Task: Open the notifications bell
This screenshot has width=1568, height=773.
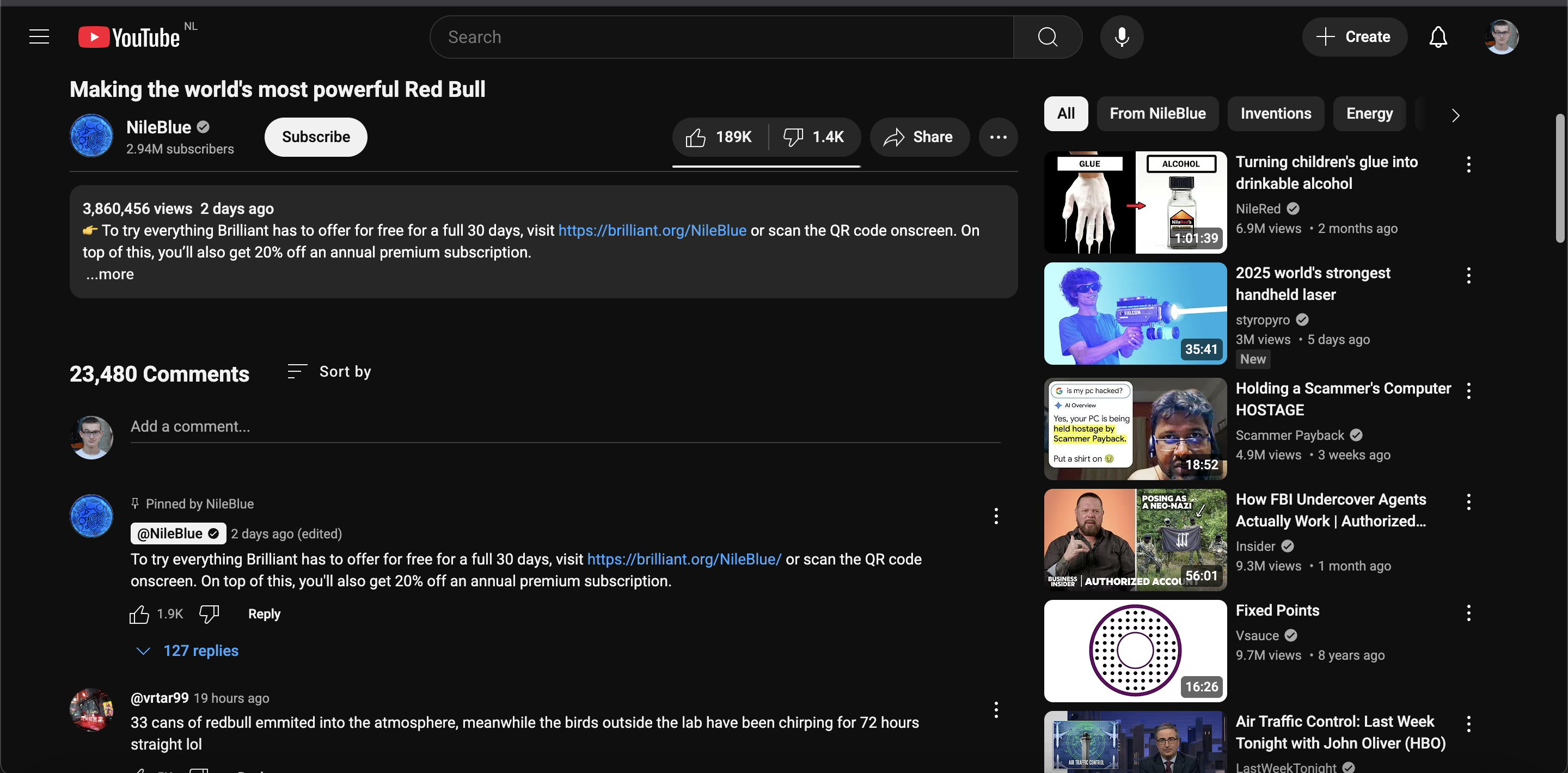Action: point(1438,36)
